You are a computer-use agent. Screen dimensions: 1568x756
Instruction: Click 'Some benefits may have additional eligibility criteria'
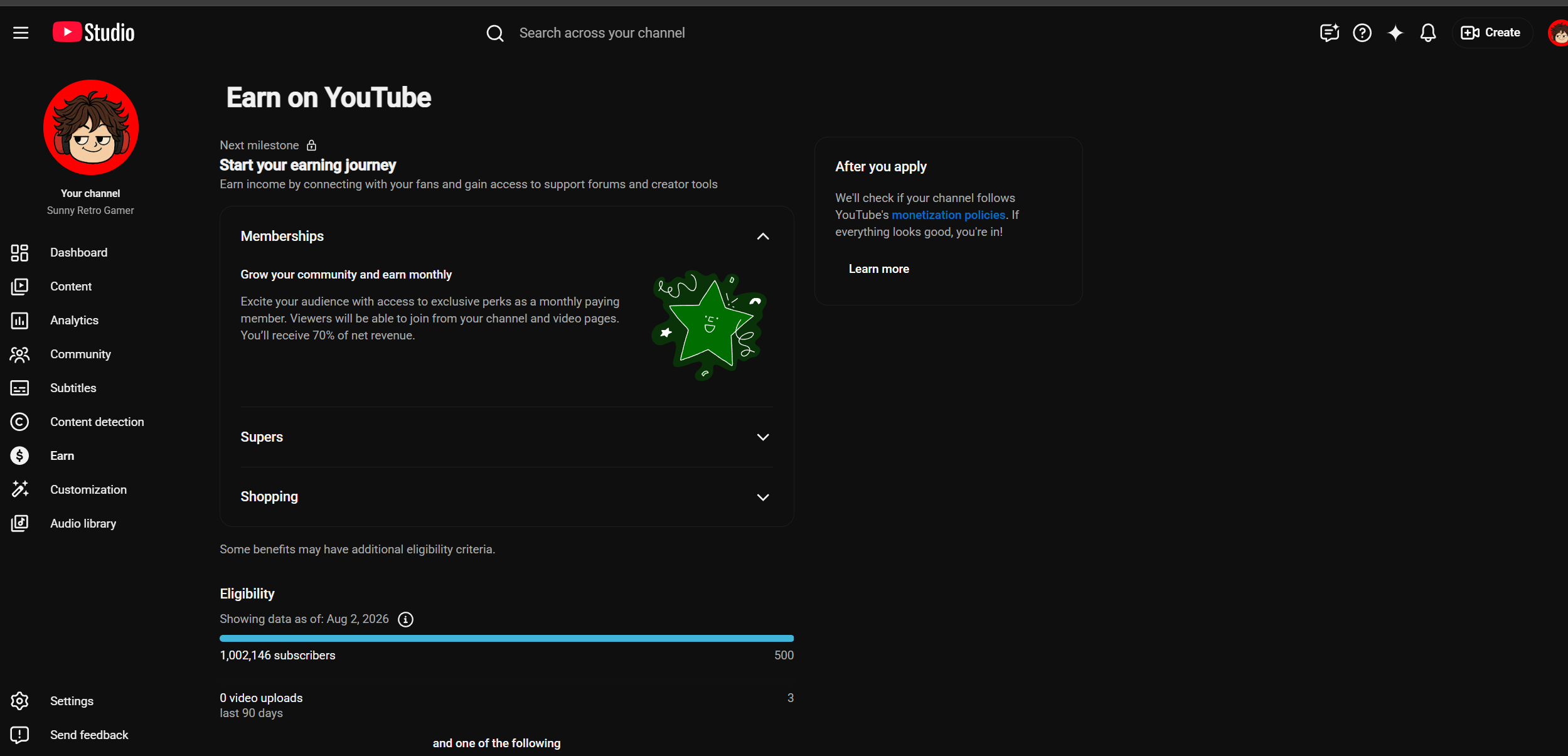tap(357, 550)
